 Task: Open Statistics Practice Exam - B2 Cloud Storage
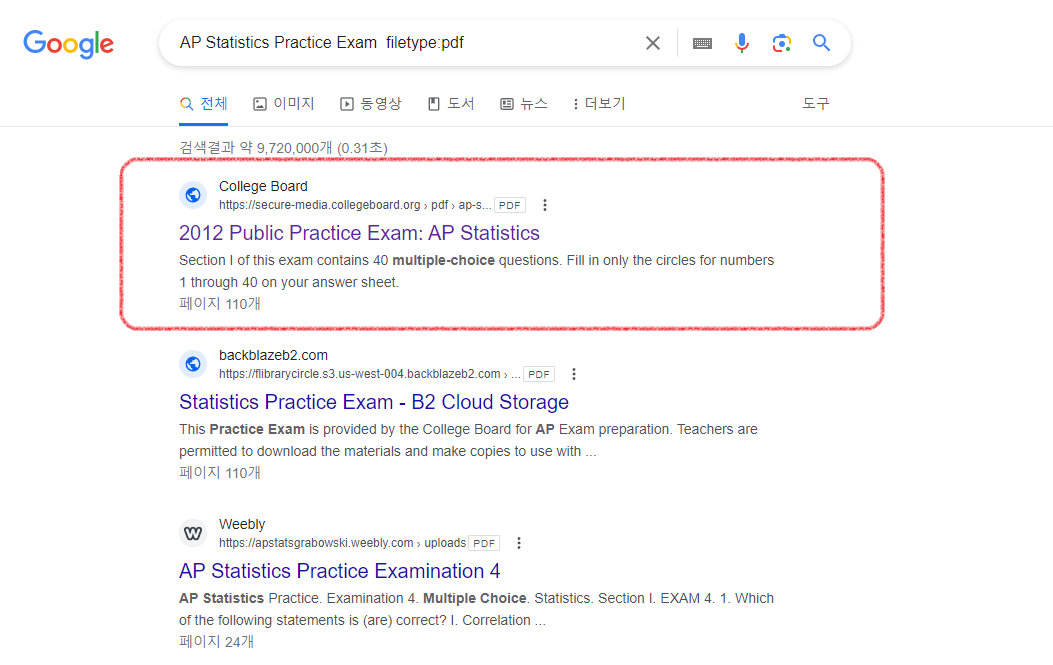coord(374,402)
